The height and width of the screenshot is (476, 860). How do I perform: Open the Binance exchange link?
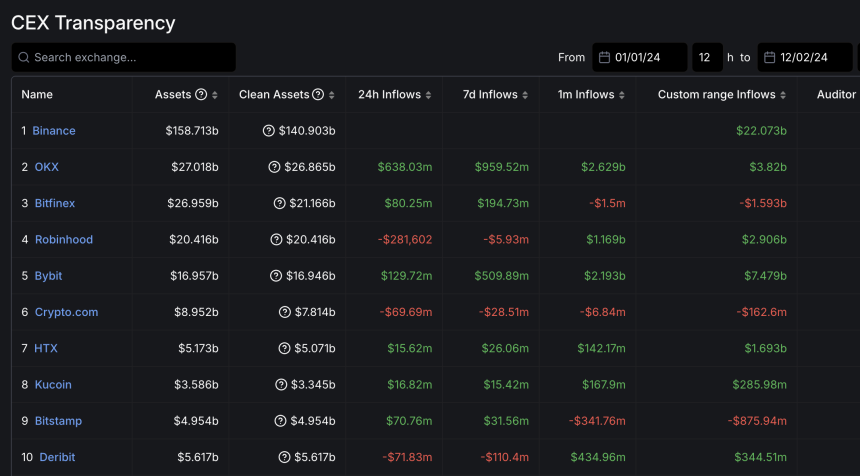pos(54,131)
